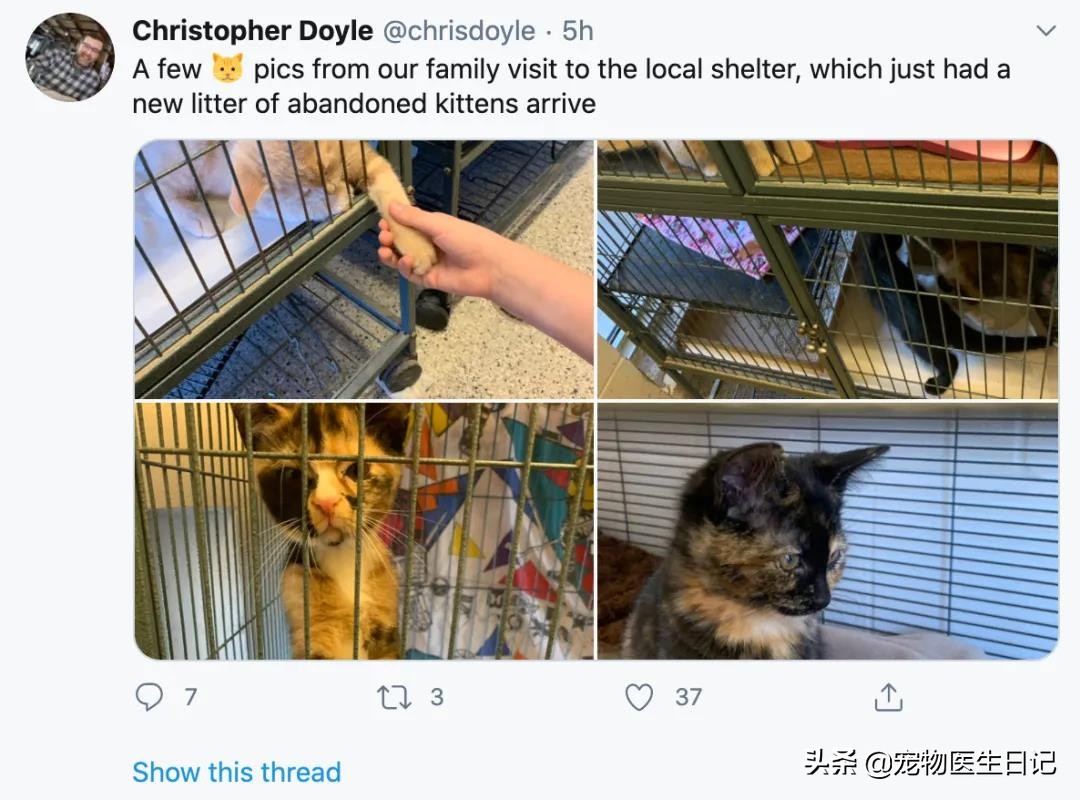1080x800 pixels.
Task: Like the tweet with the heart icon
Action: pyautogui.click(x=639, y=697)
